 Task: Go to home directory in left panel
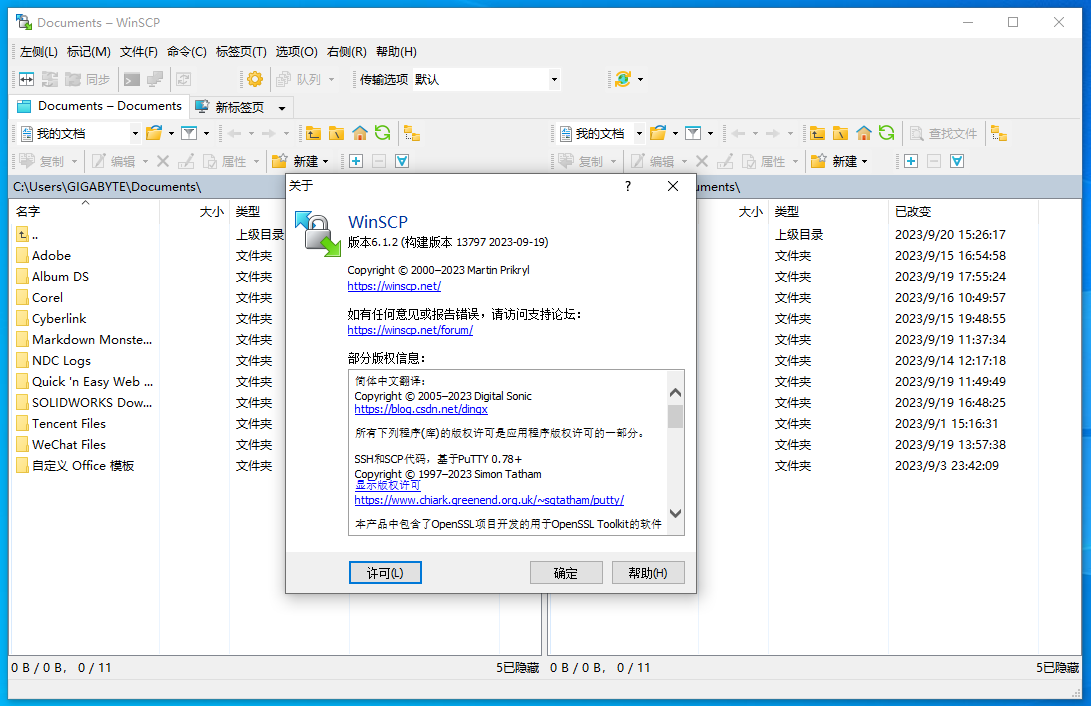click(360, 133)
